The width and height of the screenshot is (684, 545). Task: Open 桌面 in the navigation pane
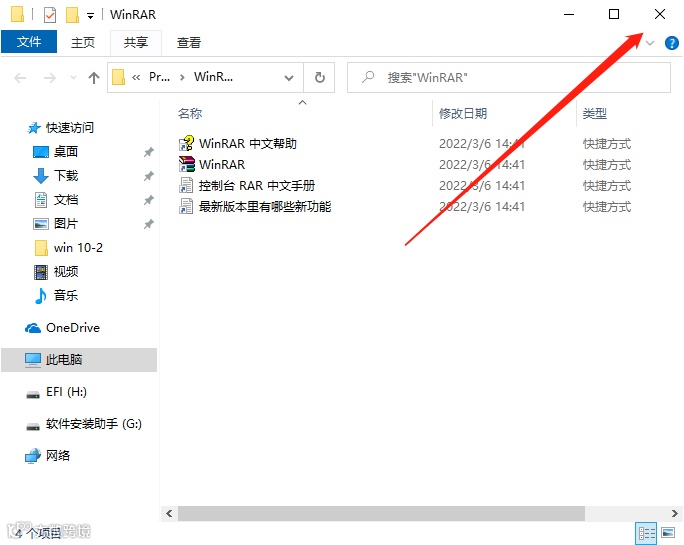point(65,152)
